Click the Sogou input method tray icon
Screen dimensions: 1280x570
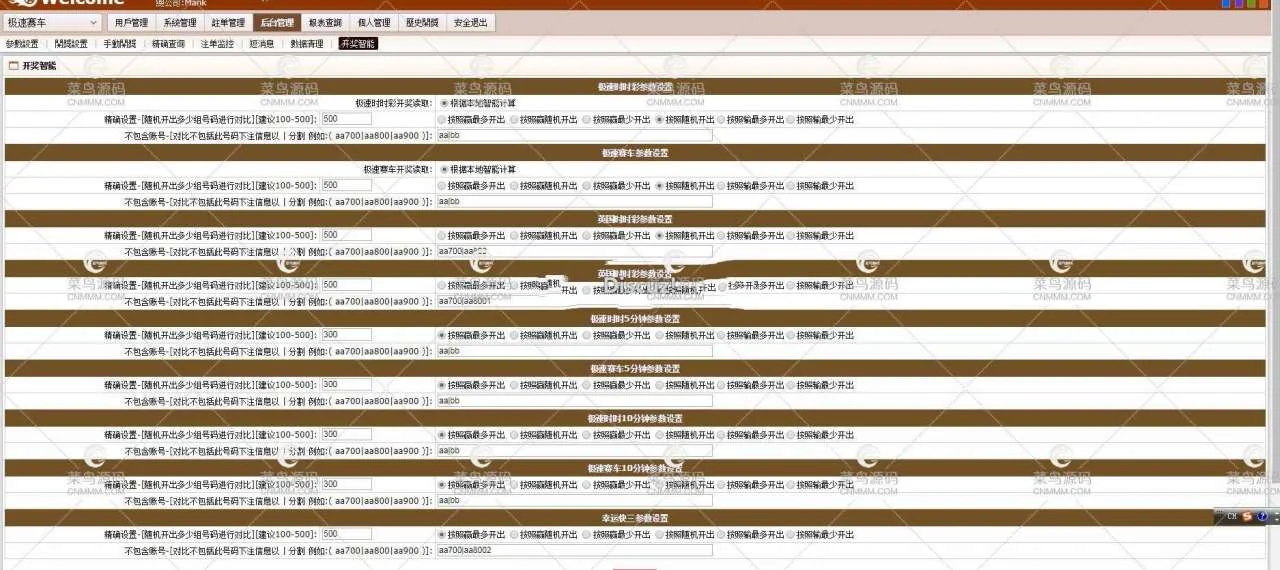click(1247, 516)
